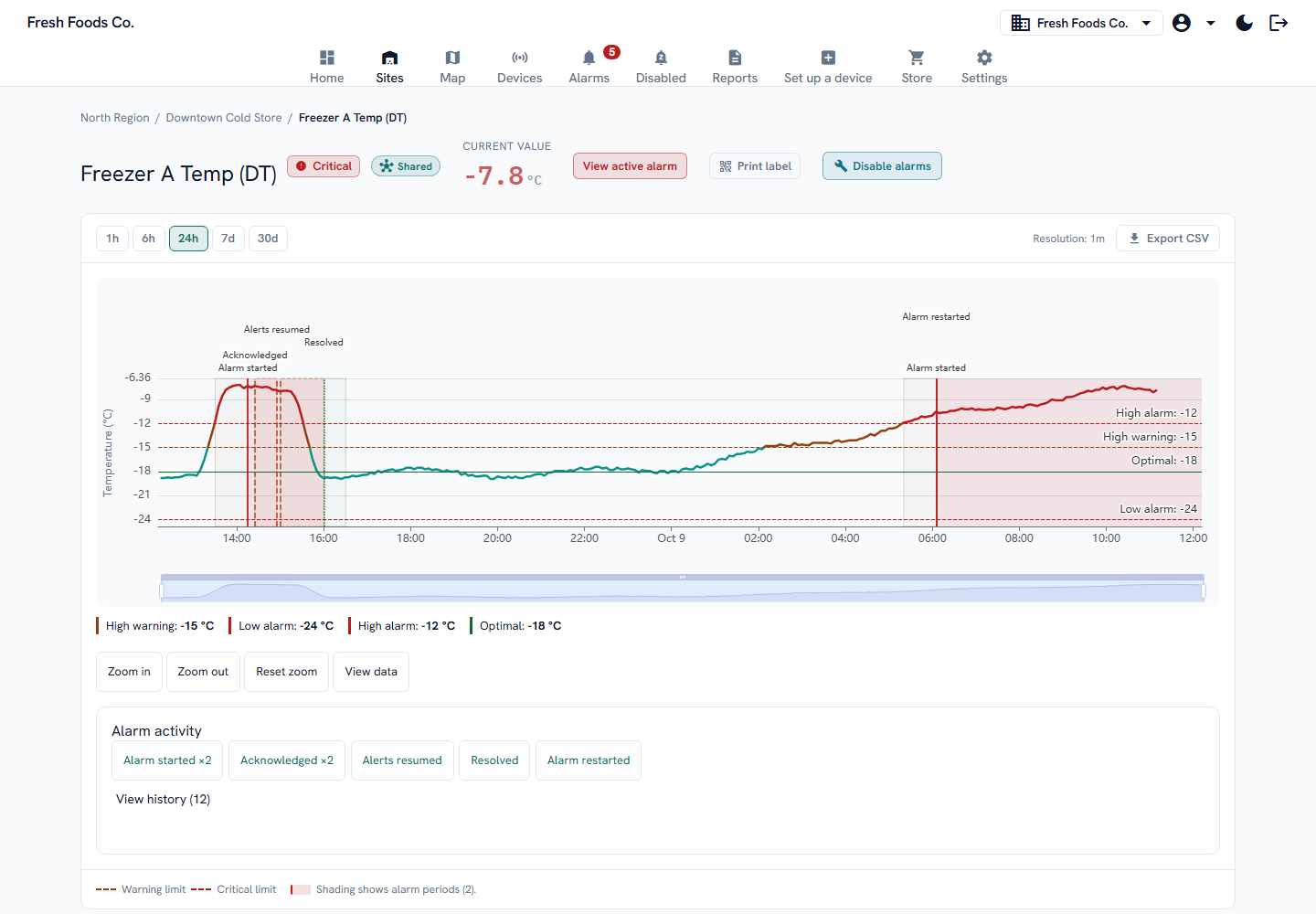Select the Alarm restarted chip
The width and height of the screenshot is (1316, 914).
pyautogui.click(x=589, y=760)
